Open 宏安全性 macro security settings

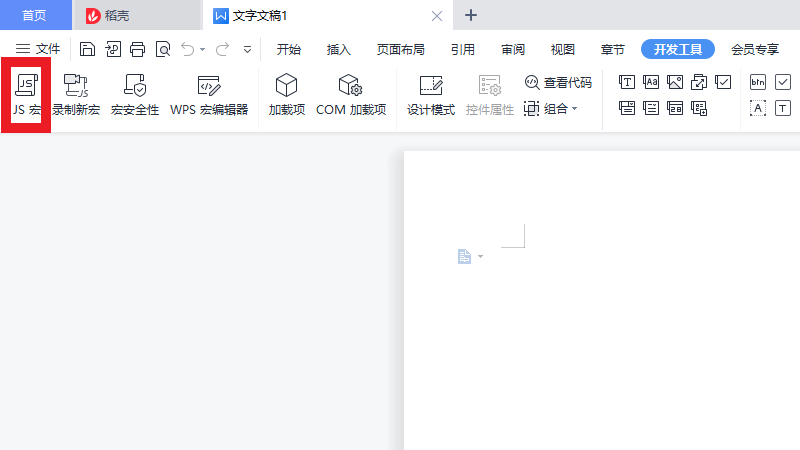click(x=135, y=94)
